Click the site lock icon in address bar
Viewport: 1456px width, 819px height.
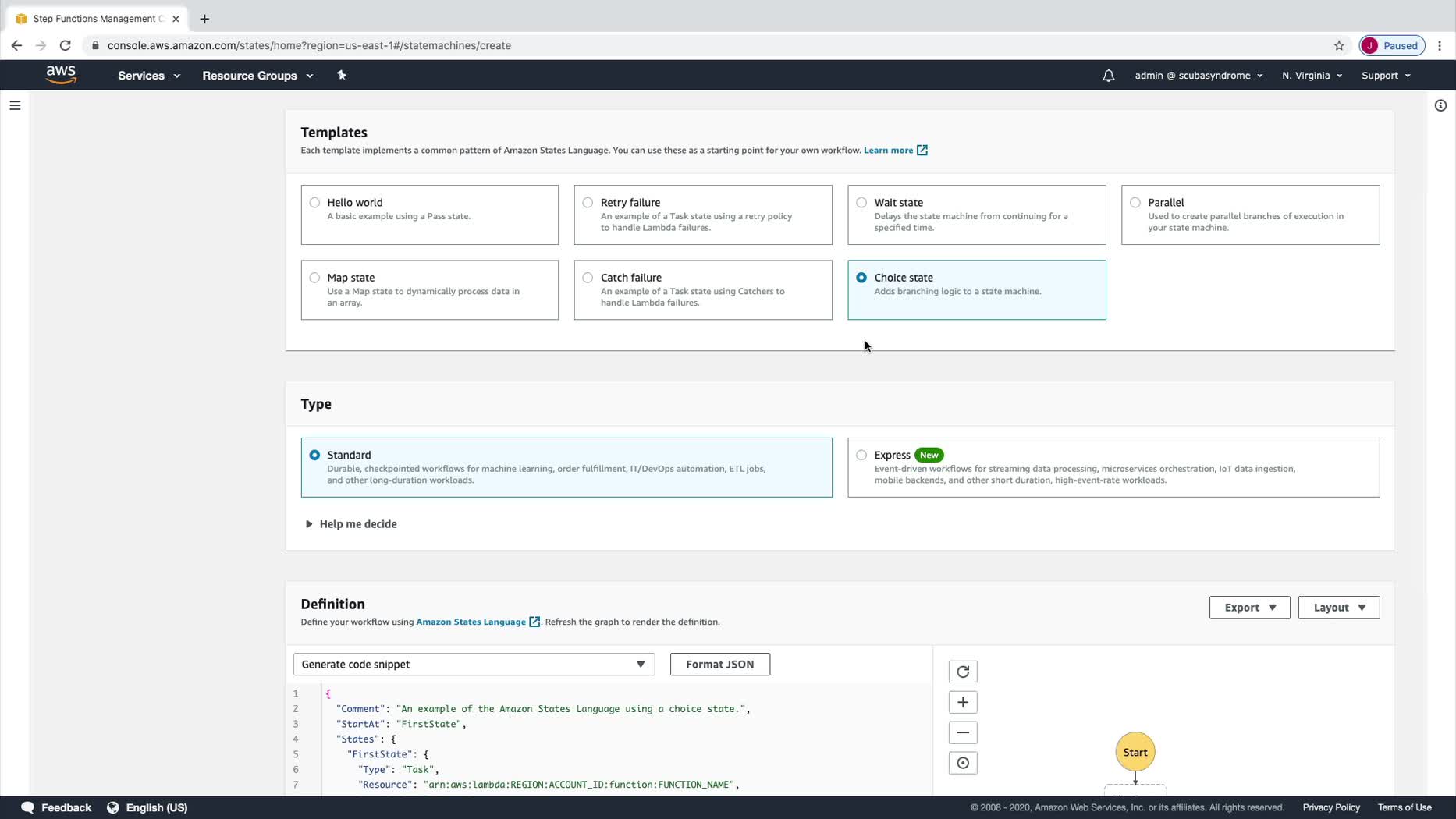click(95, 45)
